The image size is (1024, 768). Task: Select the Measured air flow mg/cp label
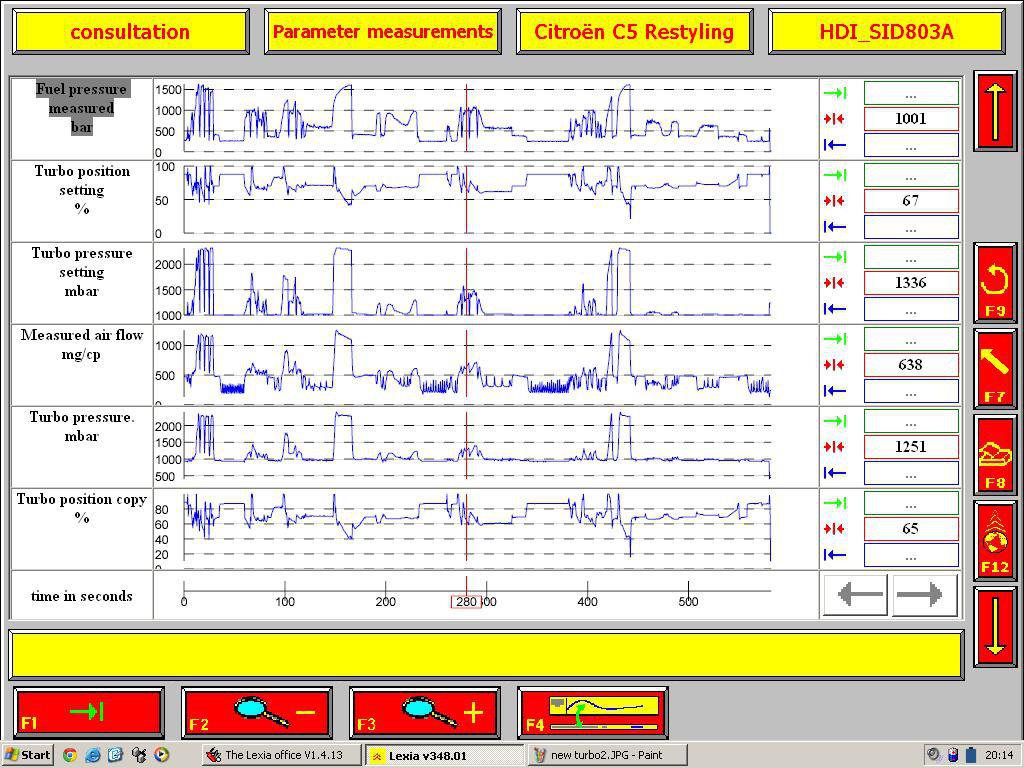(x=82, y=345)
